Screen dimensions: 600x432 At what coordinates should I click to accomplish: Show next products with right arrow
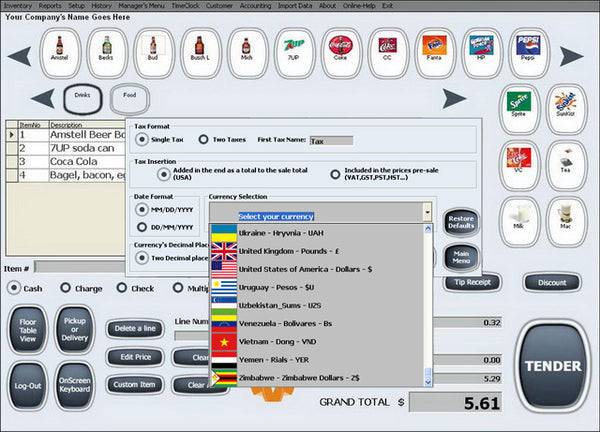point(571,56)
